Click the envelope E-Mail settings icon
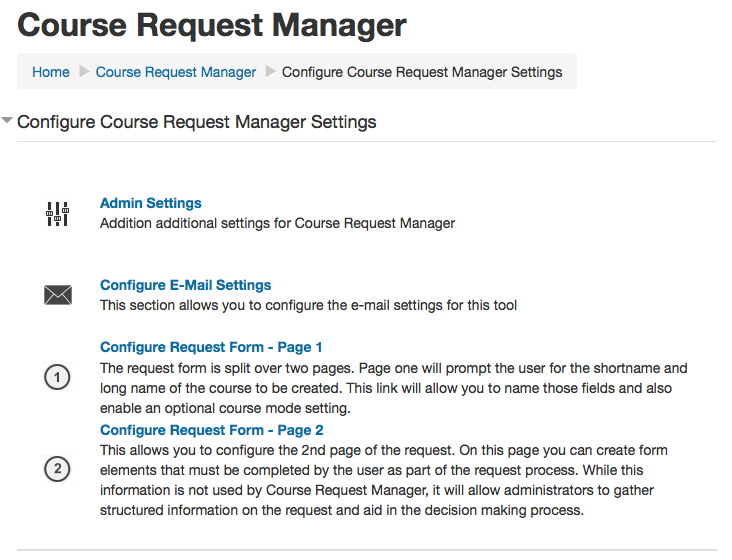The width and height of the screenshot is (732, 560). click(x=58, y=295)
